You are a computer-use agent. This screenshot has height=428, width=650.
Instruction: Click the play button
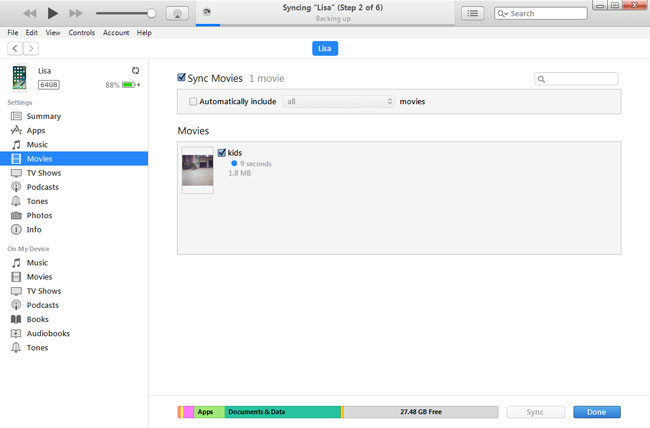(52, 13)
